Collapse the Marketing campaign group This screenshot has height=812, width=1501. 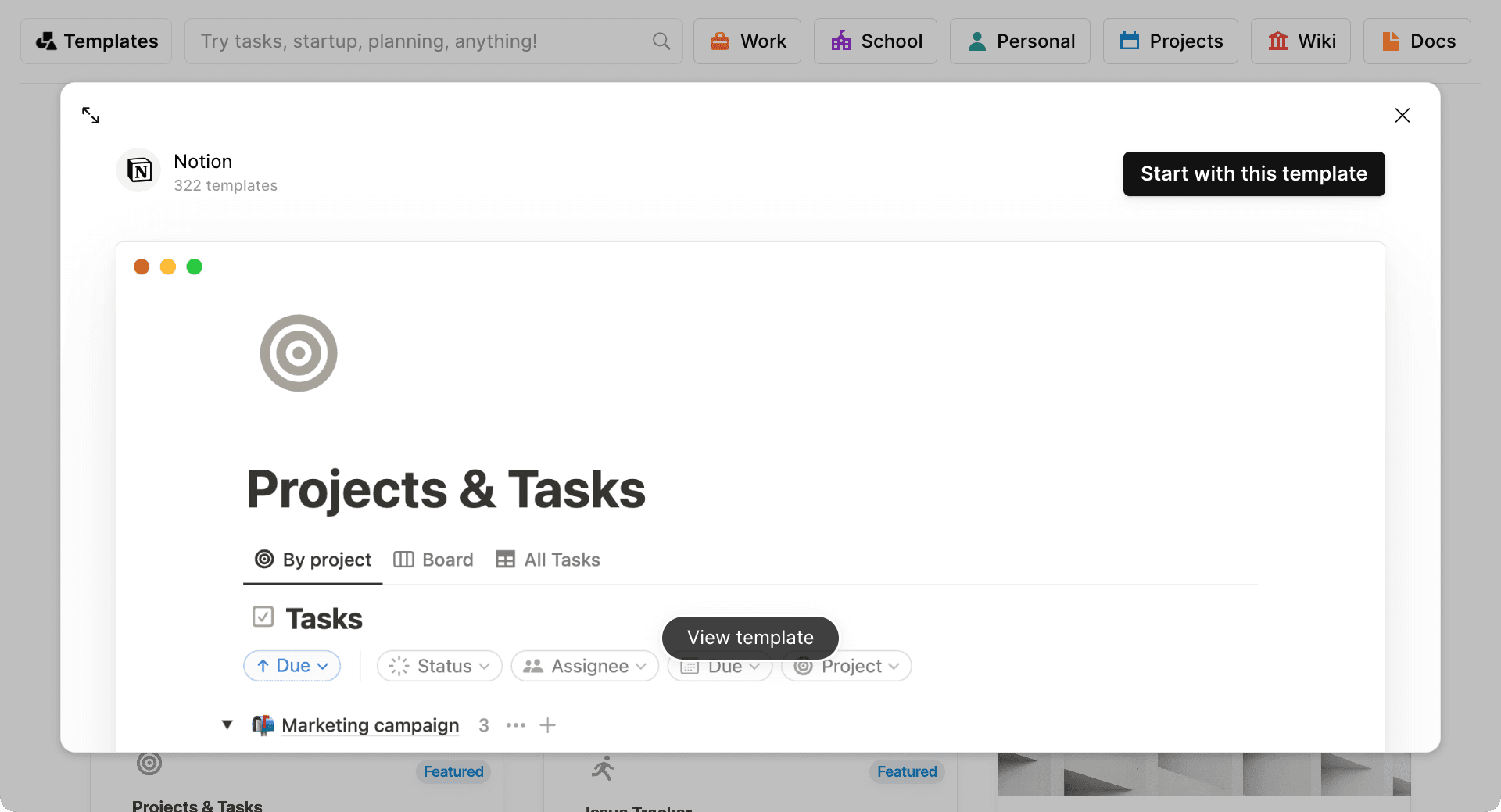pyautogui.click(x=227, y=725)
